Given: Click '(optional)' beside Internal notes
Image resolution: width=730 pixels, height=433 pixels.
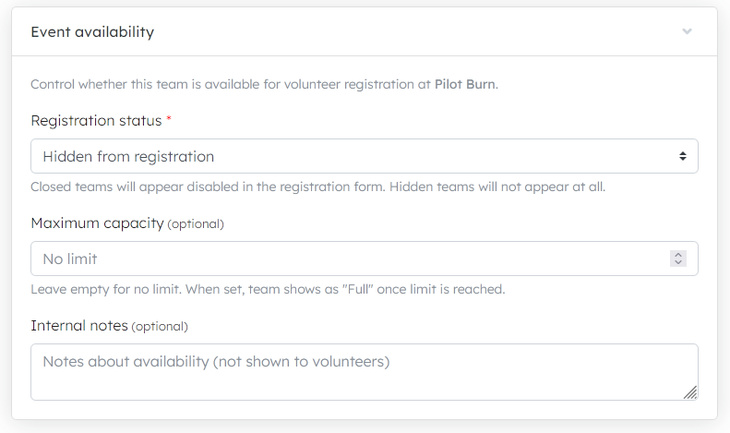Looking at the screenshot, I should click(160, 327).
